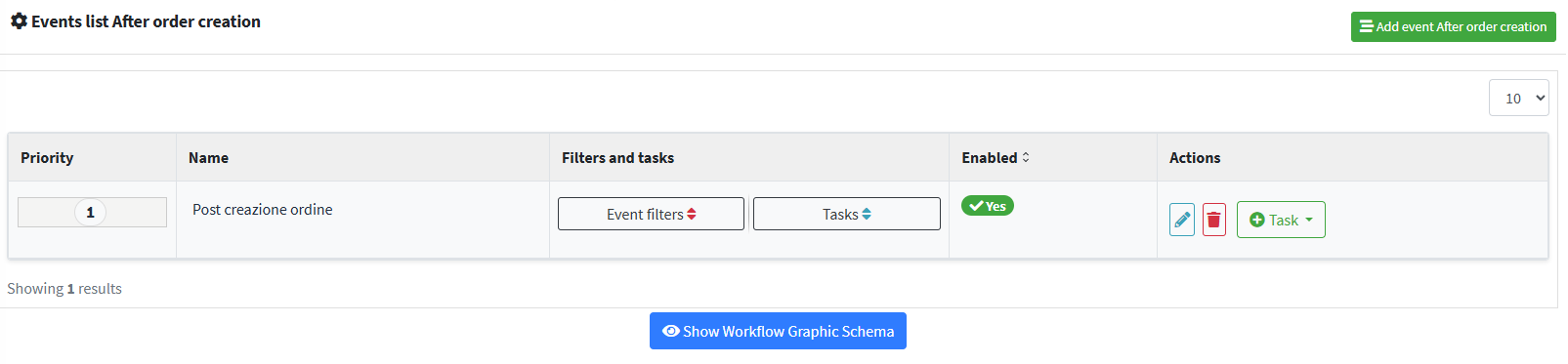Click the list icon on the Add event button
Image resolution: width=1568 pixels, height=364 pixels.
(x=1367, y=26)
